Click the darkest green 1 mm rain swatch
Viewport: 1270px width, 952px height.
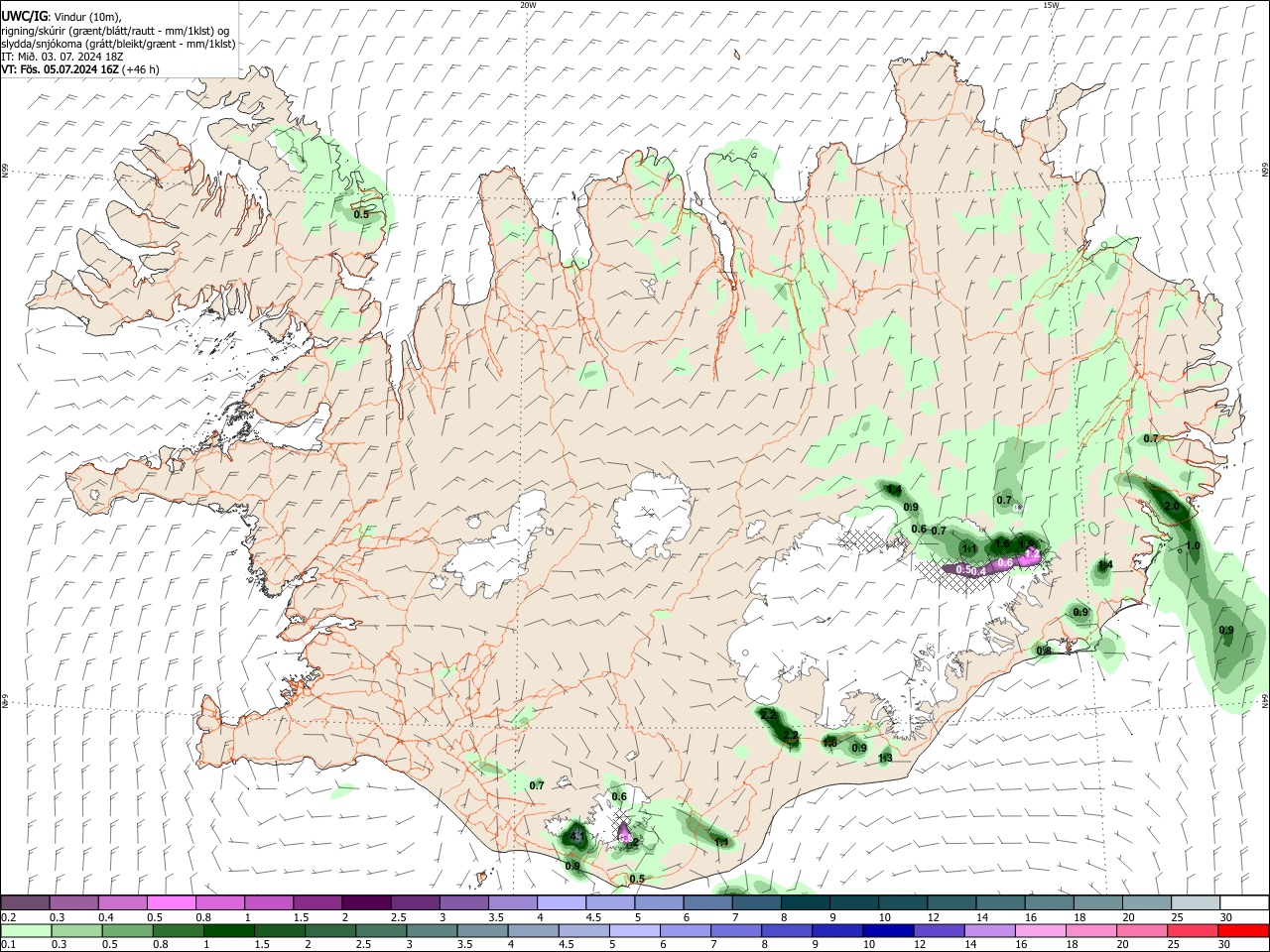(x=228, y=931)
